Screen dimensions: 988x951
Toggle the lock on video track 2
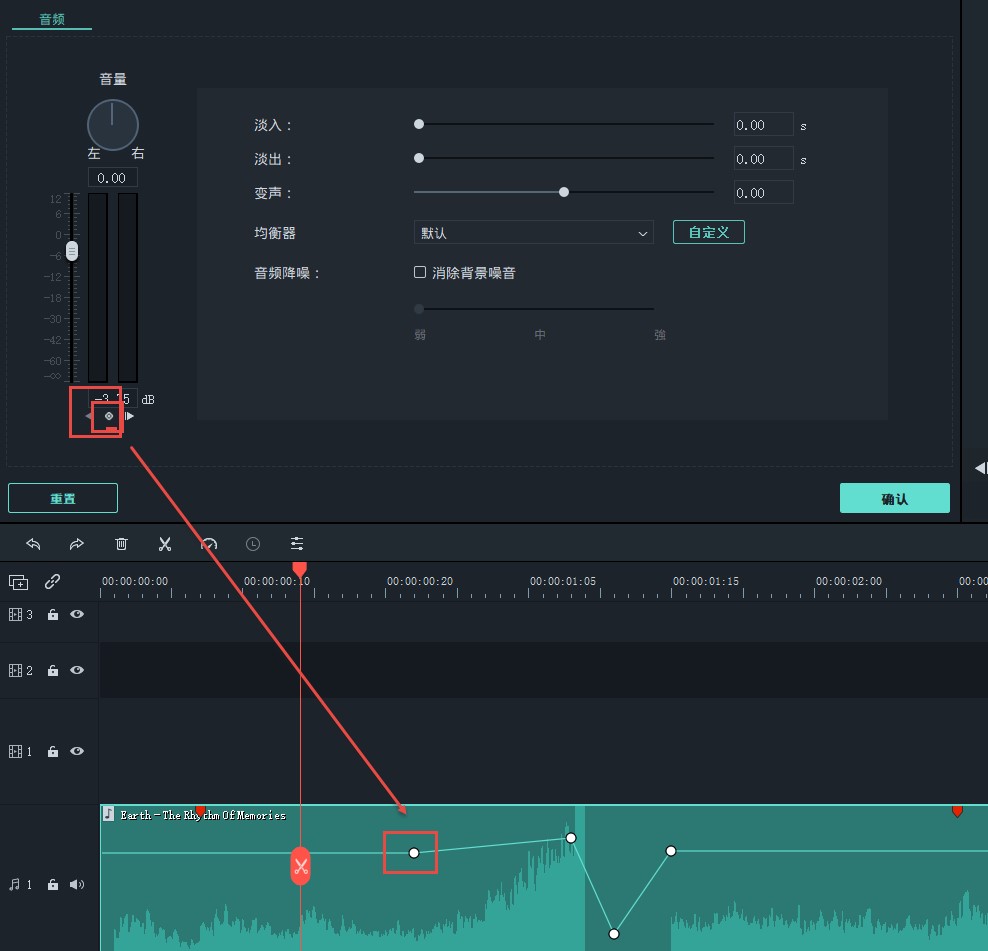(x=53, y=671)
